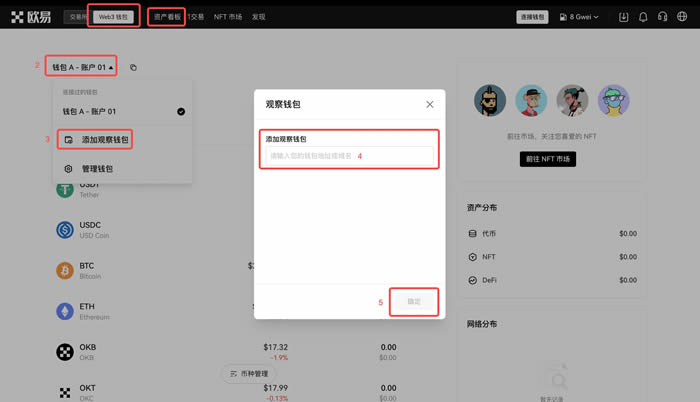Screen dimensions: 700x402
Task: Click the download icon in top bar
Action: coord(624,17)
